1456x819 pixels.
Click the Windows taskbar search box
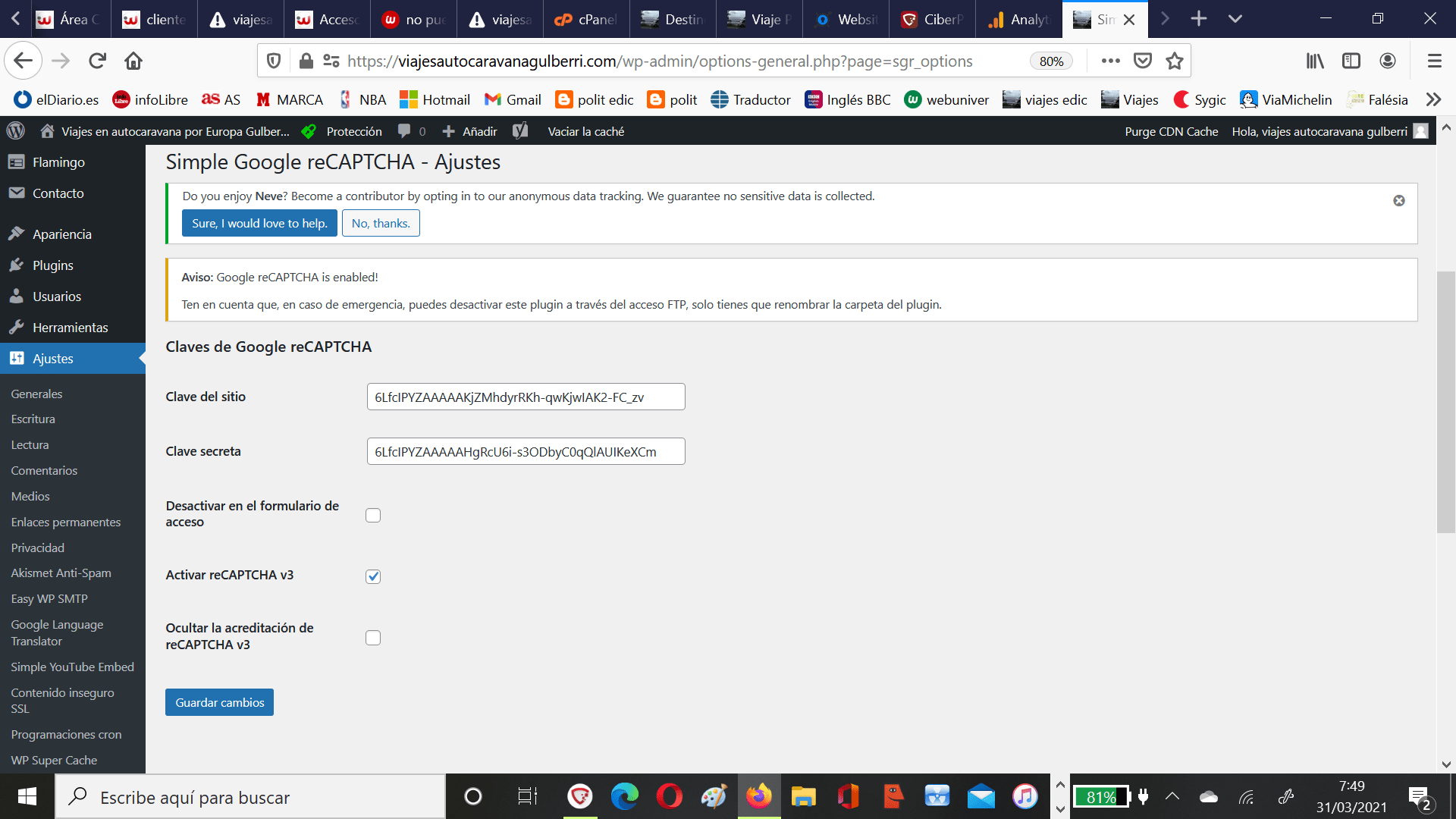[250, 796]
